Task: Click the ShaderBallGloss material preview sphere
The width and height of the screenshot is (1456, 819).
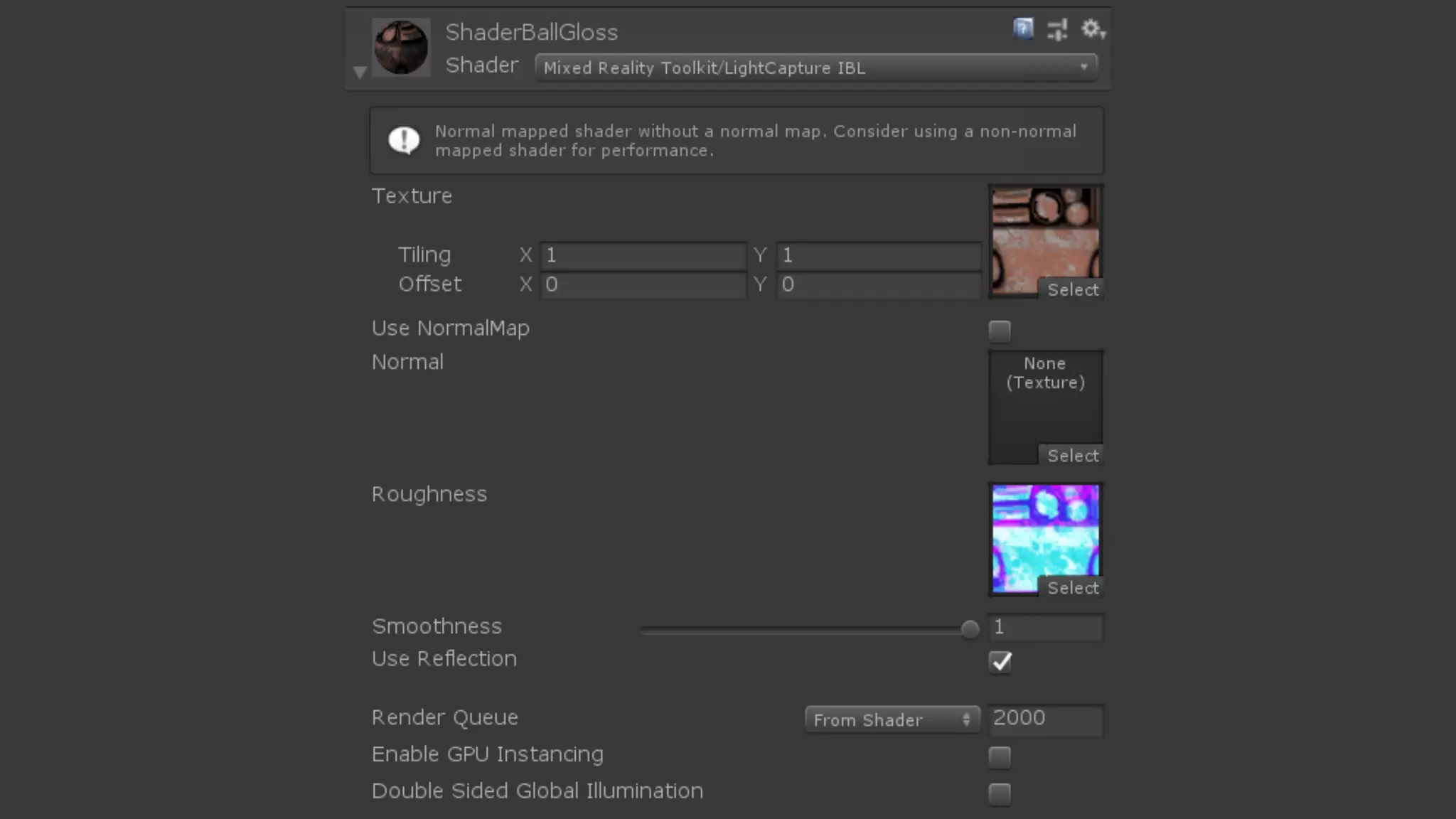Action: pyautogui.click(x=401, y=48)
